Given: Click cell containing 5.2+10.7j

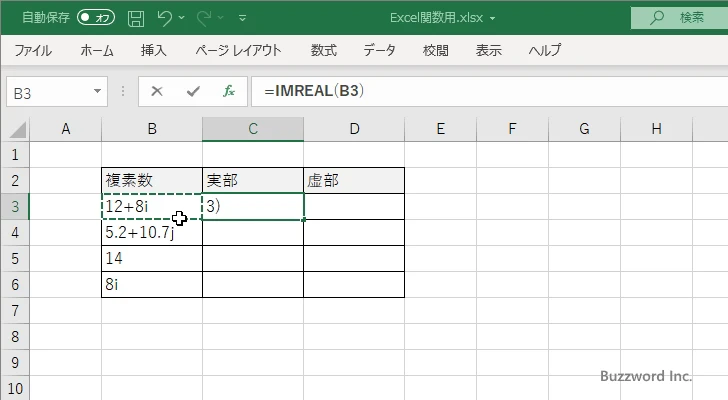Looking at the screenshot, I should (152, 232).
